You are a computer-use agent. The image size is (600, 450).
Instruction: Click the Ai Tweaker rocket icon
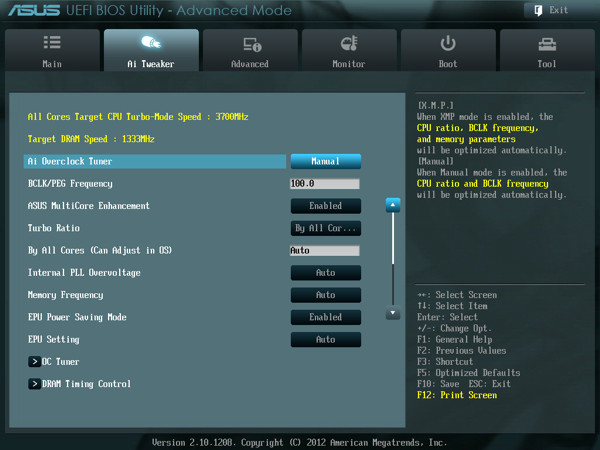(x=151, y=42)
